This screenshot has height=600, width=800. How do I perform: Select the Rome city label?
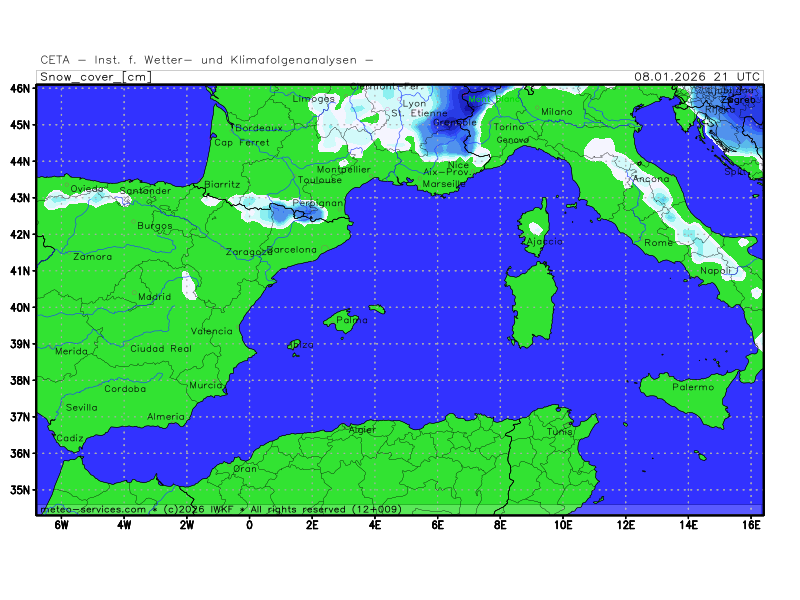pos(659,243)
